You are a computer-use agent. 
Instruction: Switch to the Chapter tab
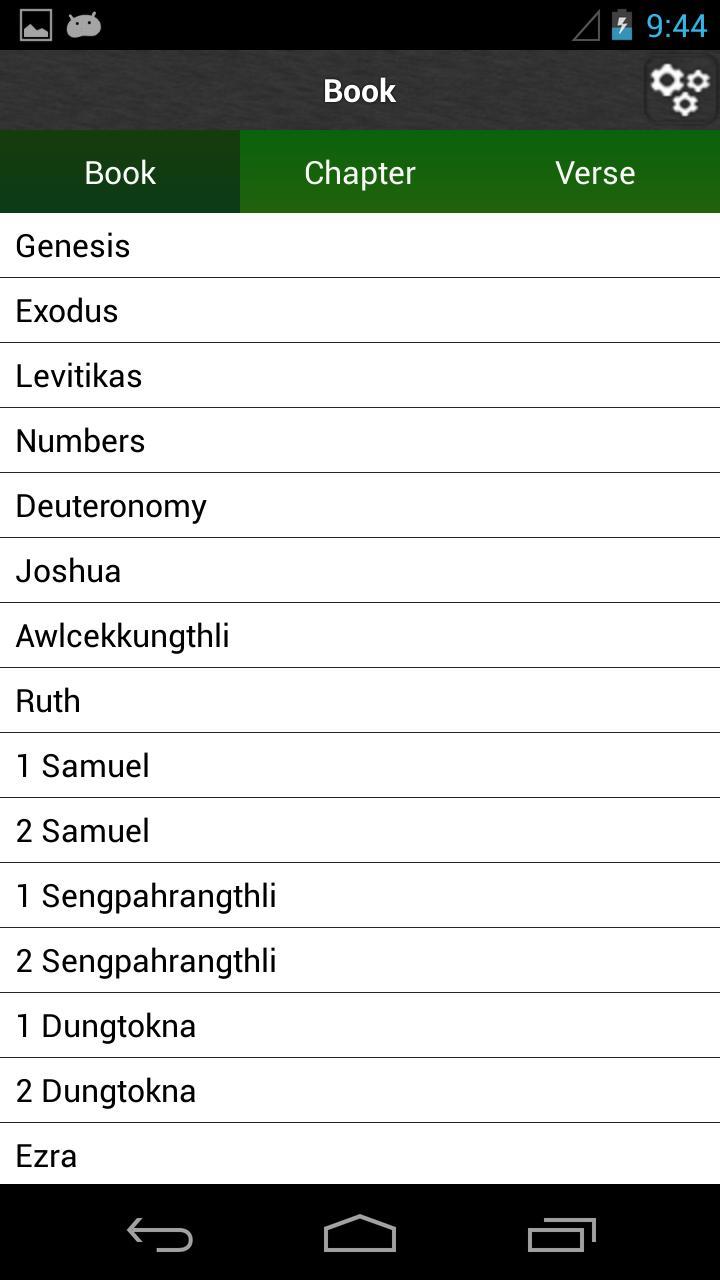coord(360,172)
